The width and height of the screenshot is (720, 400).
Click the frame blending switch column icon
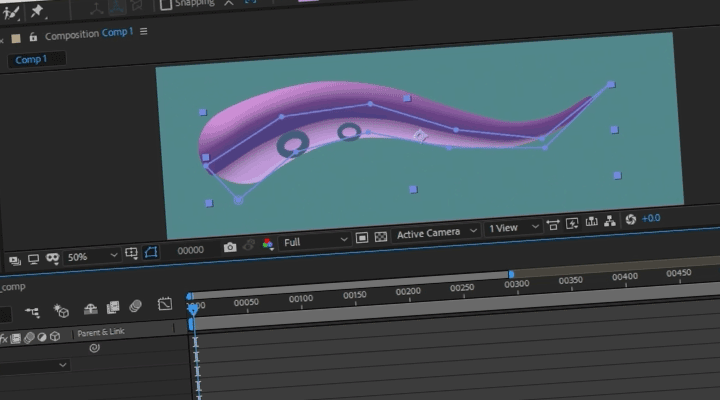[16, 339]
